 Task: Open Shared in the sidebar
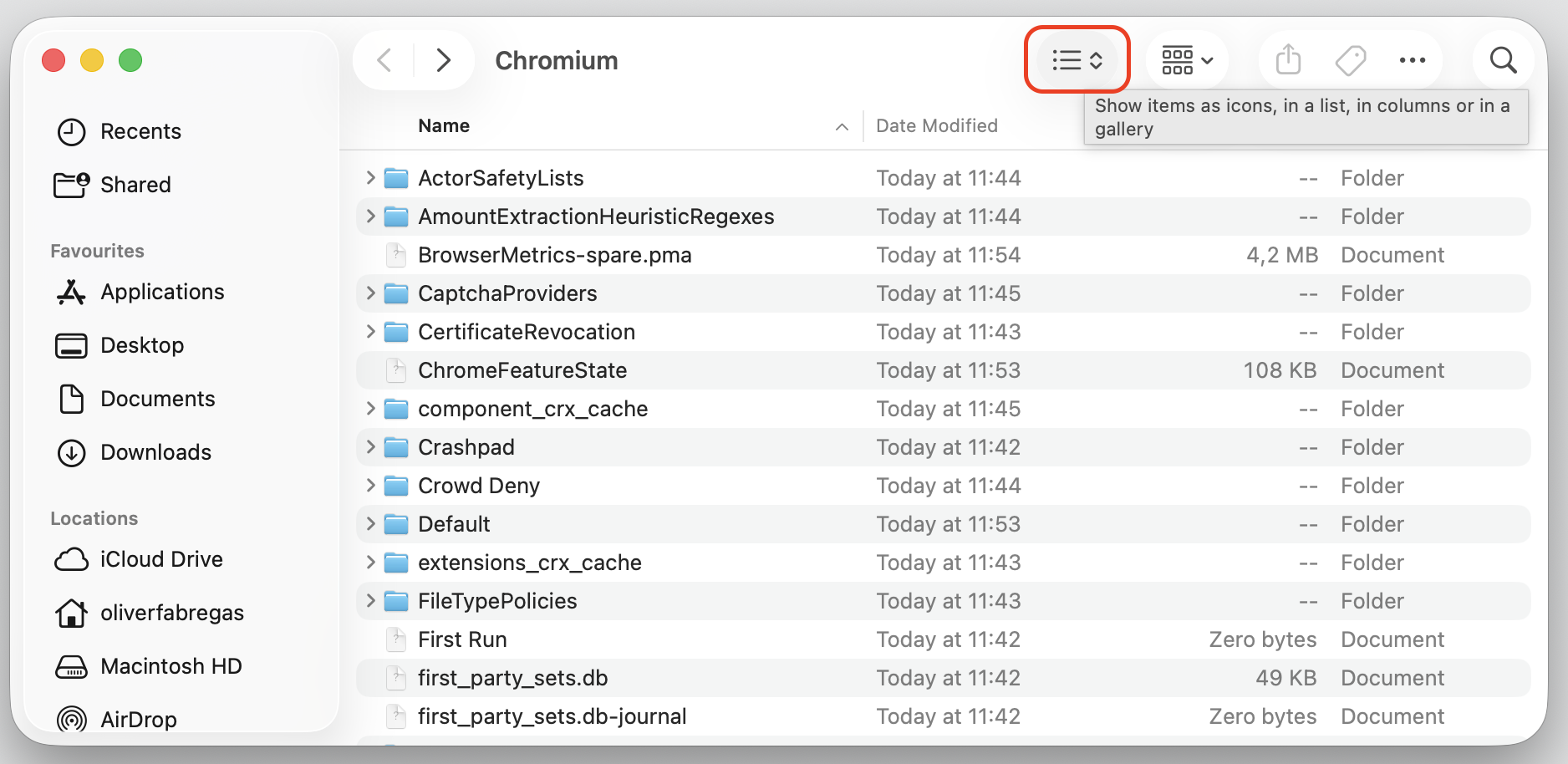pos(112,185)
